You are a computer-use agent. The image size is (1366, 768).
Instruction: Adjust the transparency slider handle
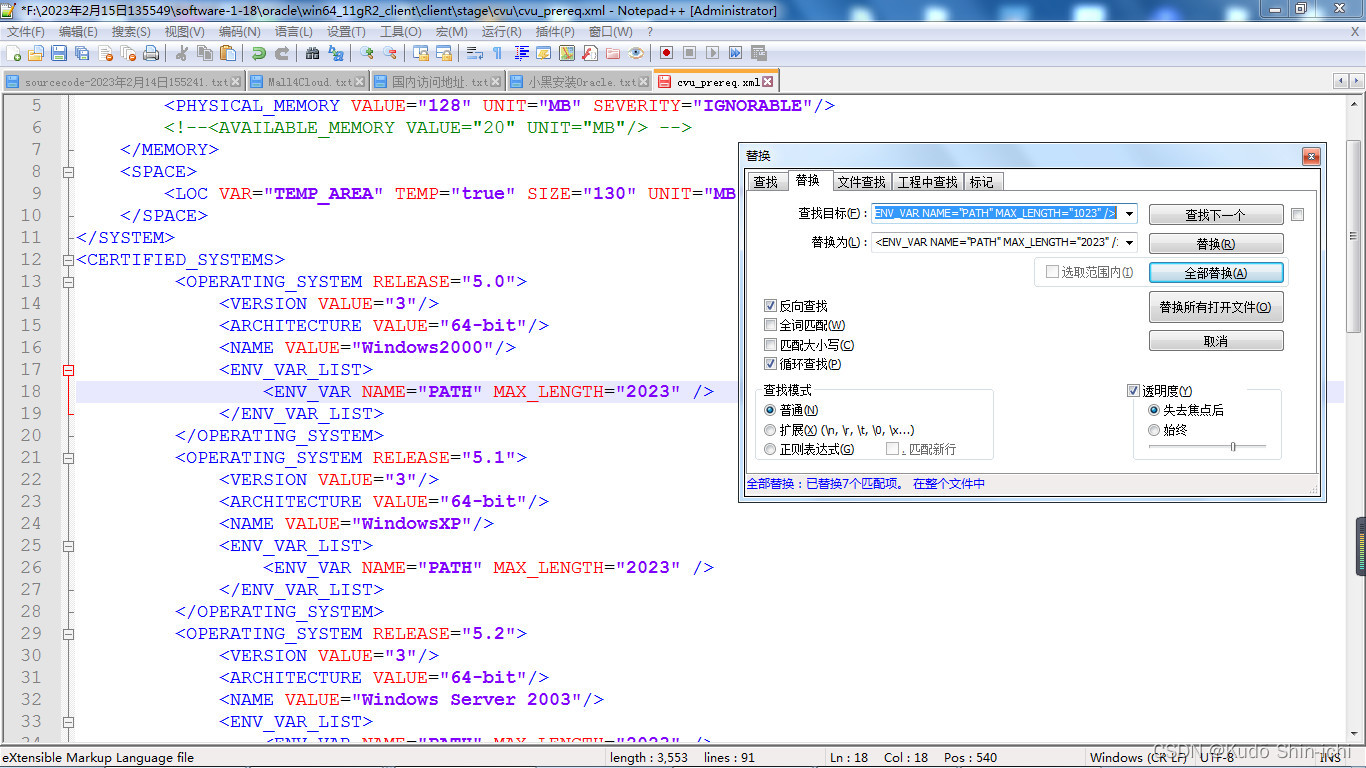[1233, 446]
